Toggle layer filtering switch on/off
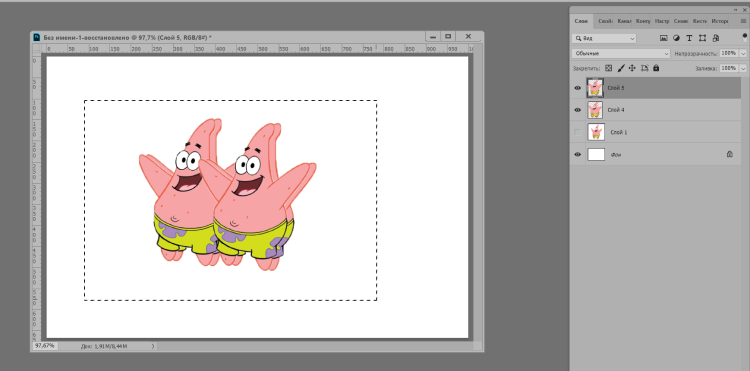 click(x=744, y=38)
